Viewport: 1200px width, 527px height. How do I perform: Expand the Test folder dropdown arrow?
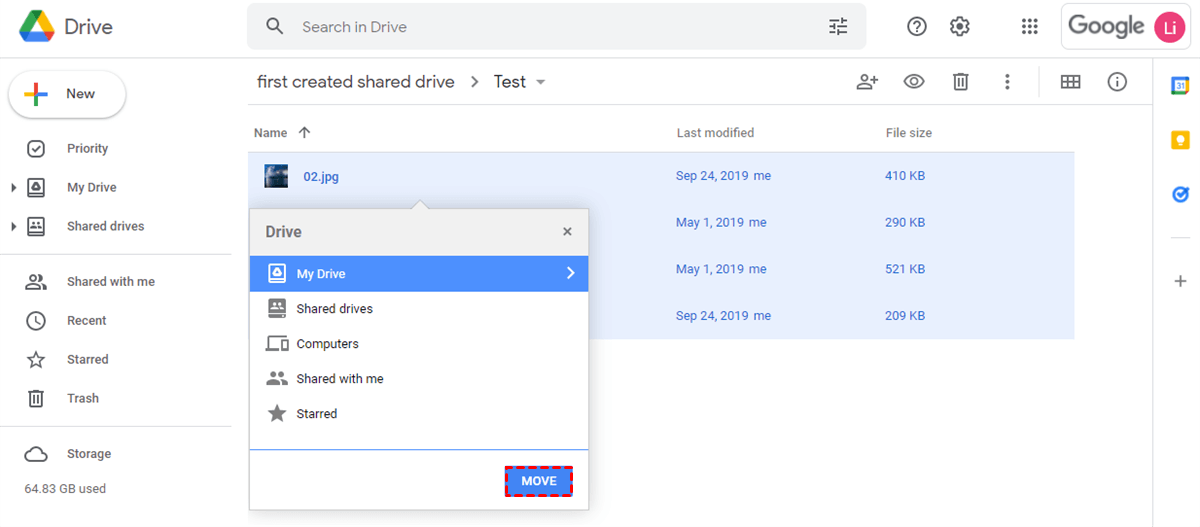pos(541,82)
